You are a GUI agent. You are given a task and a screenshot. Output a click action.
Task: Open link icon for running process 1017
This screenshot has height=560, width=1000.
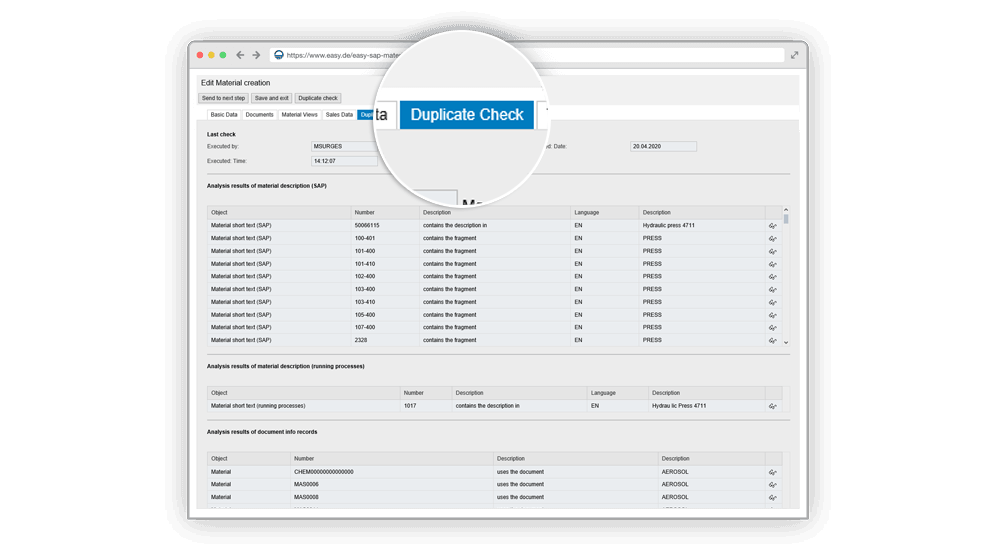[772, 406]
